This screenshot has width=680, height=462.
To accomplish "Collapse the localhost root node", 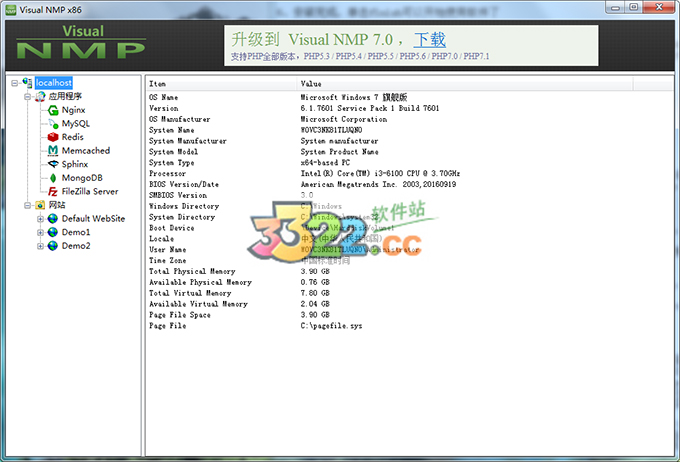I will (15, 83).
